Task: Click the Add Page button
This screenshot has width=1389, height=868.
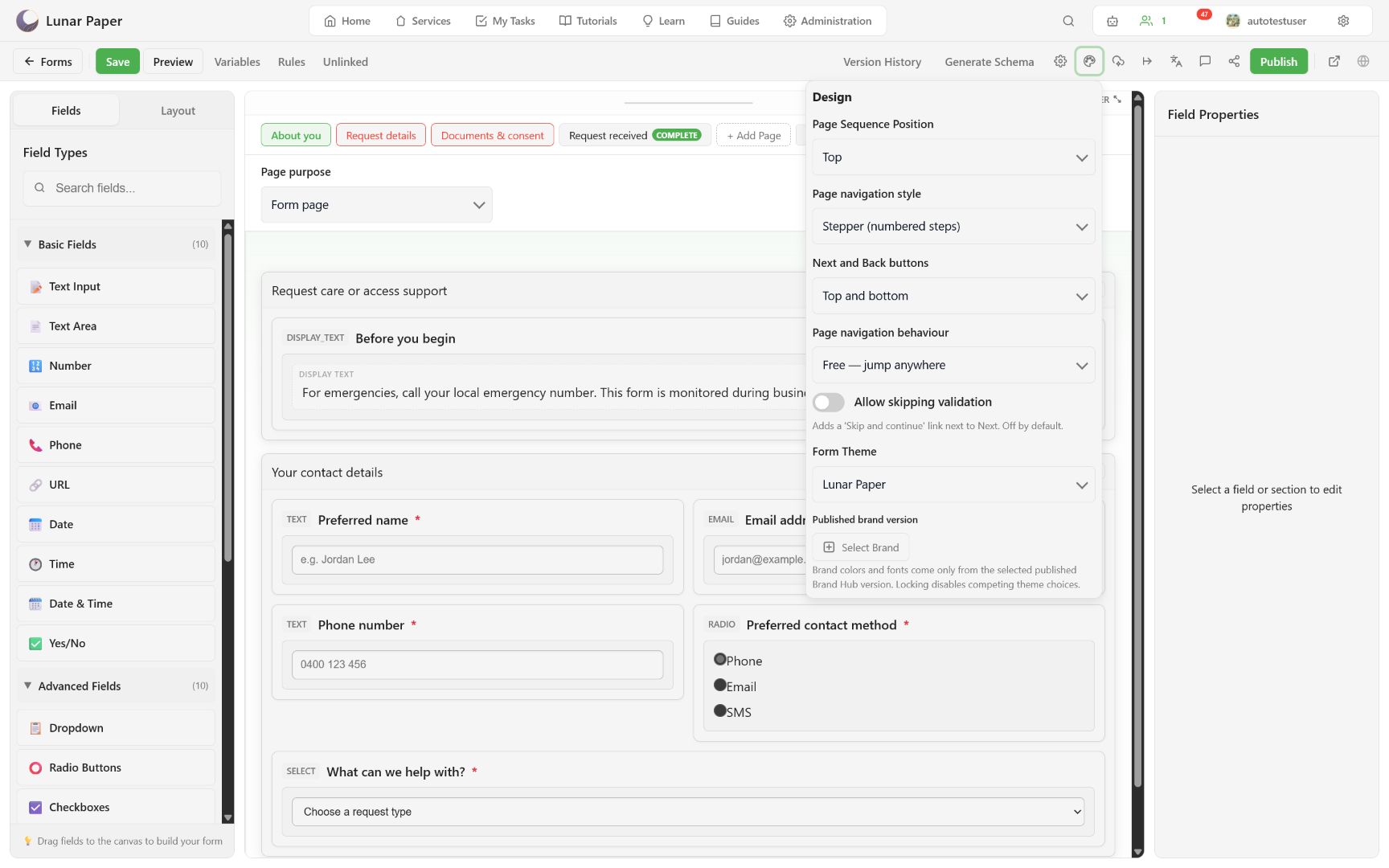Action: [x=754, y=135]
